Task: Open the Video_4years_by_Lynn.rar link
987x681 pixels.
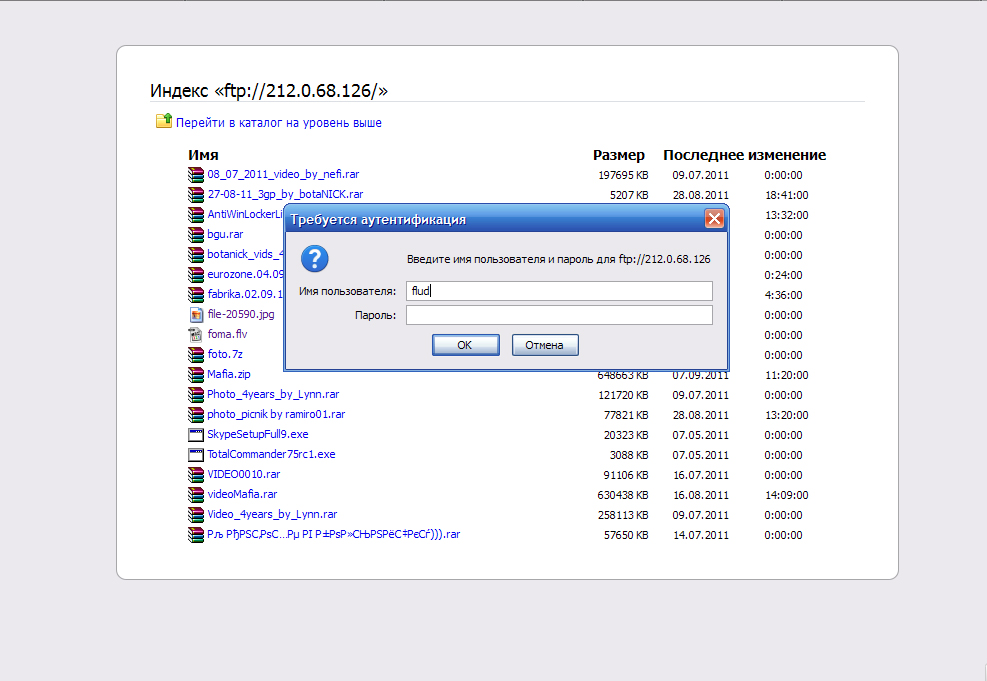Action: (271, 514)
